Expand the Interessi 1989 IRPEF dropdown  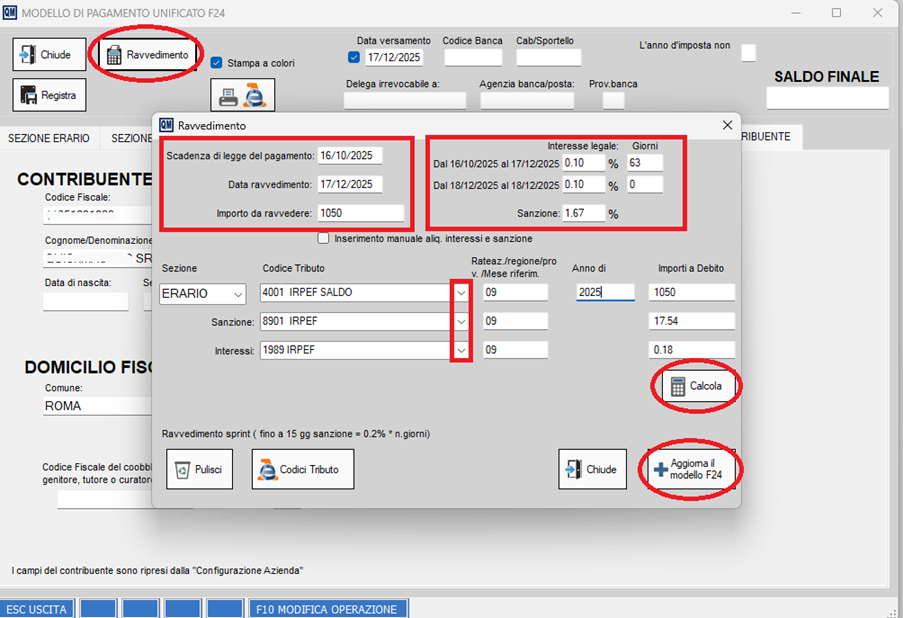pos(461,350)
